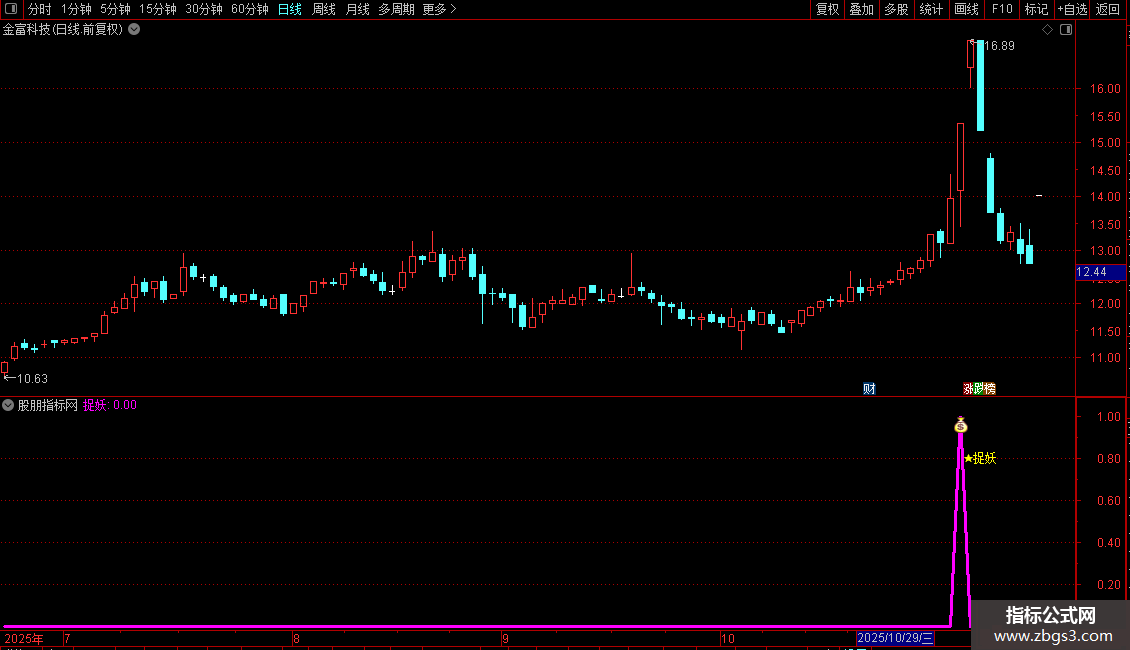Screen dimensions: 1130x650
Task: Click the panel layout icon at top-left
Action: coord(11,9)
